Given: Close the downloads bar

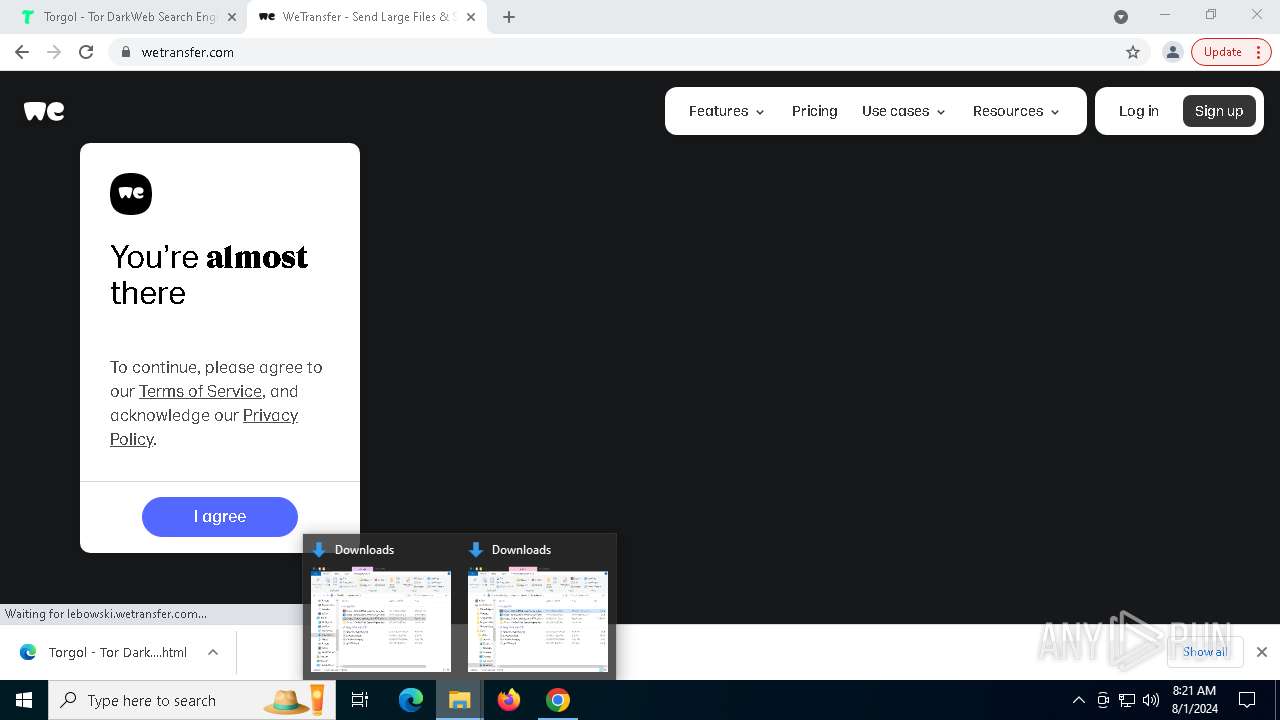Looking at the screenshot, I should click(x=1262, y=652).
